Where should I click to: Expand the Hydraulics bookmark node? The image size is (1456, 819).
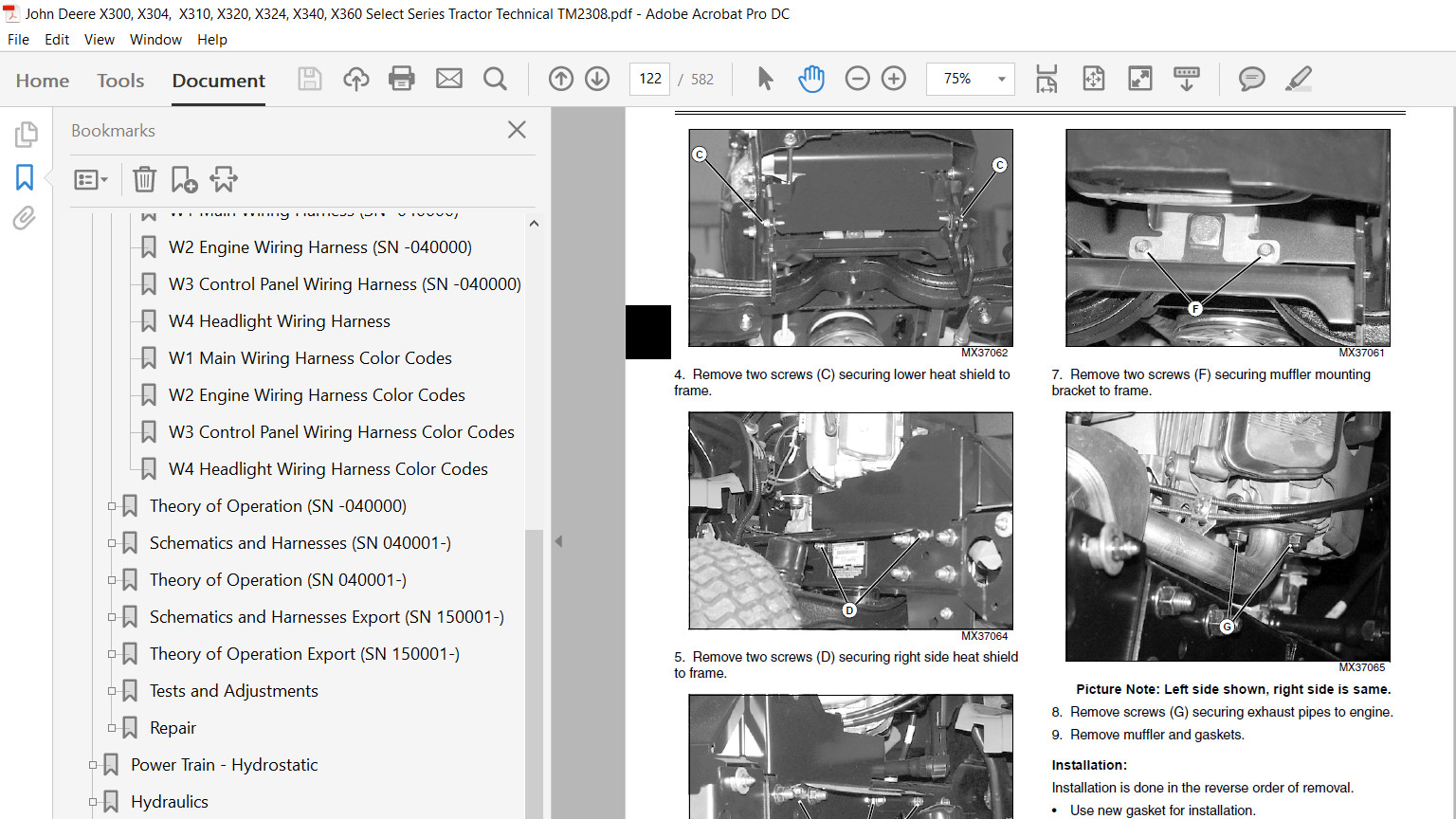point(93,802)
